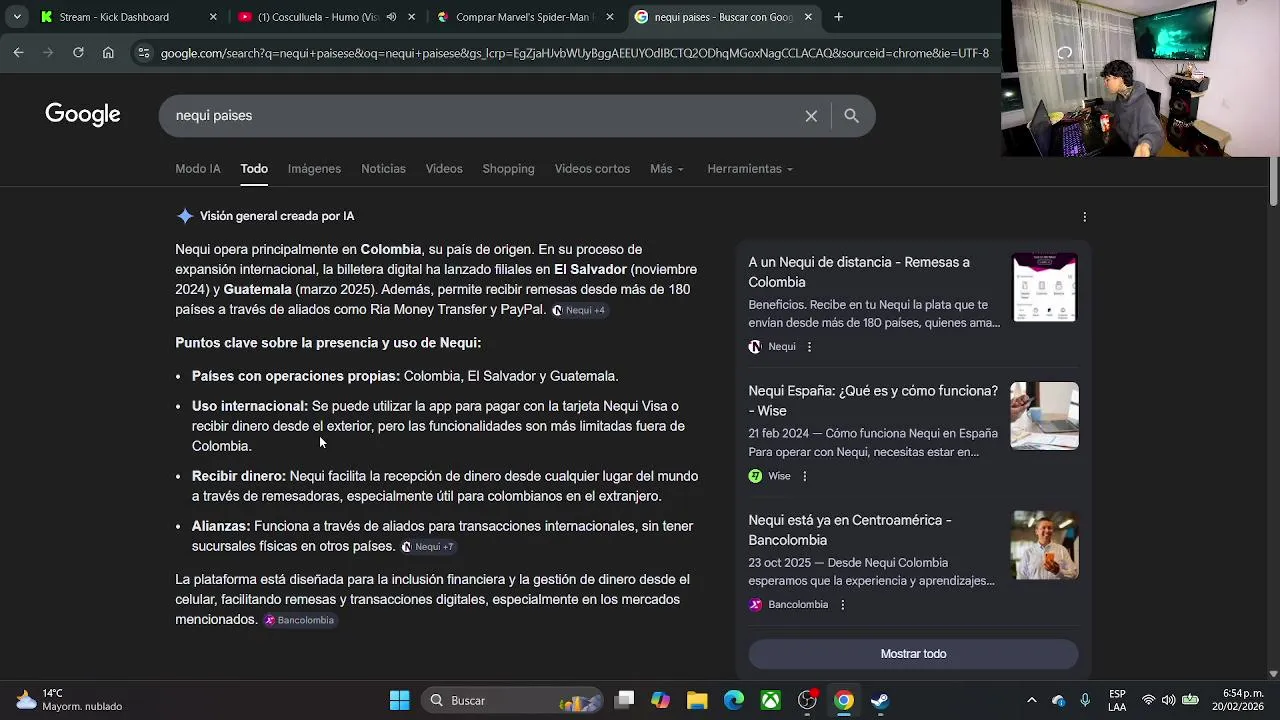This screenshot has width=1280, height=720.
Task: Open Microsoft Edge from taskbar
Action: [734, 701]
